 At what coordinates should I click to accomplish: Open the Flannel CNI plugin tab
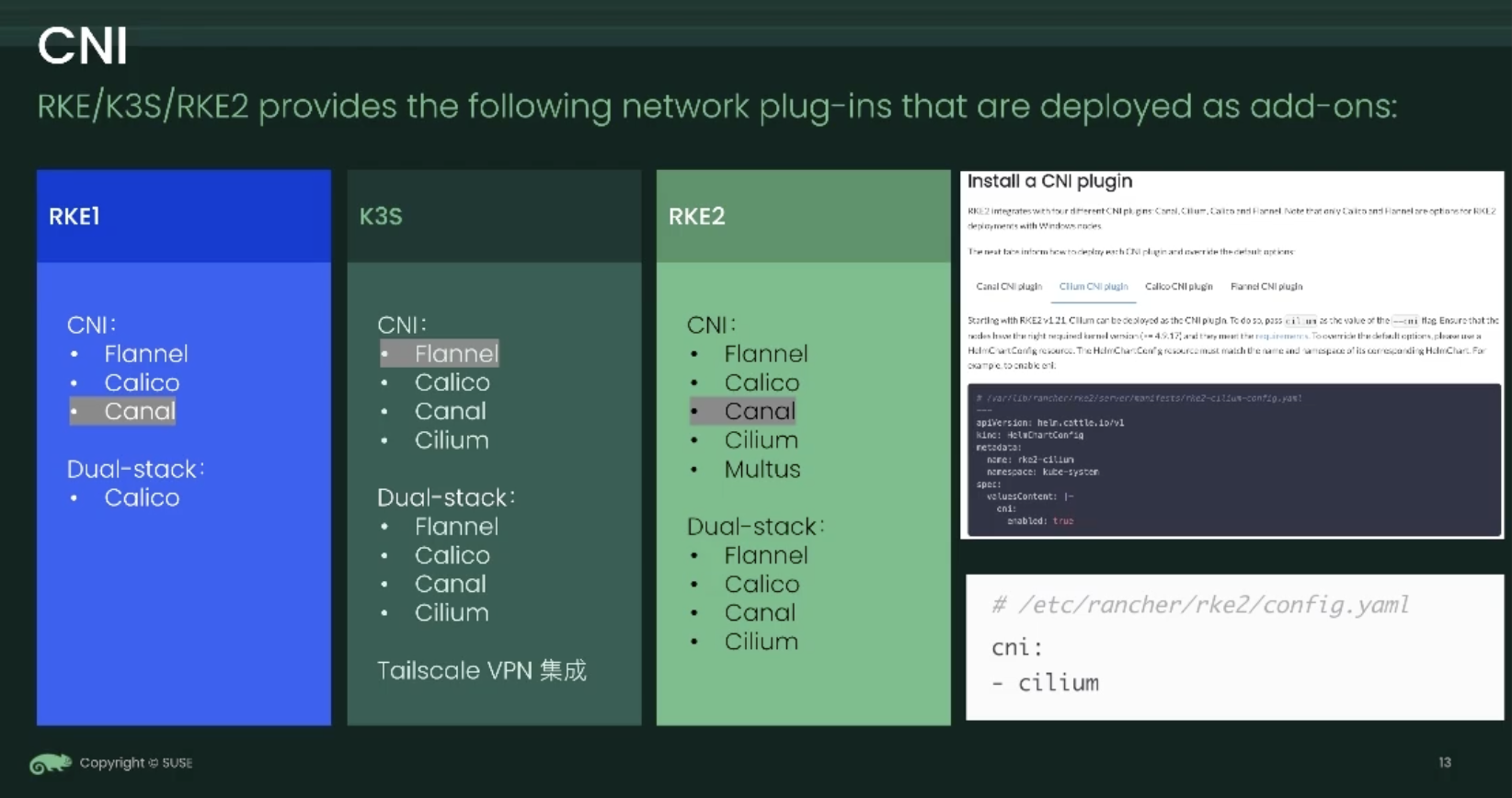pos(1266,287)
